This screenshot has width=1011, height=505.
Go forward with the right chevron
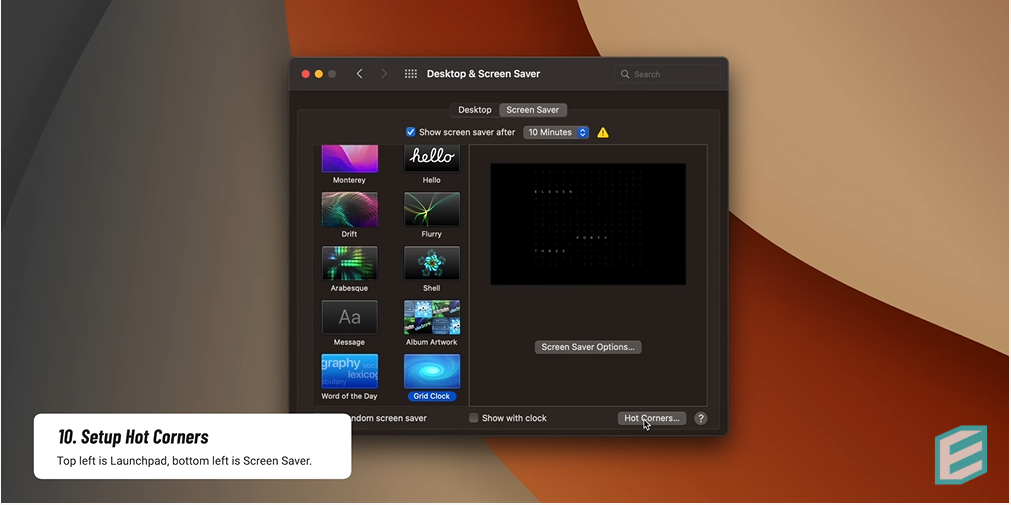(384, 74)
